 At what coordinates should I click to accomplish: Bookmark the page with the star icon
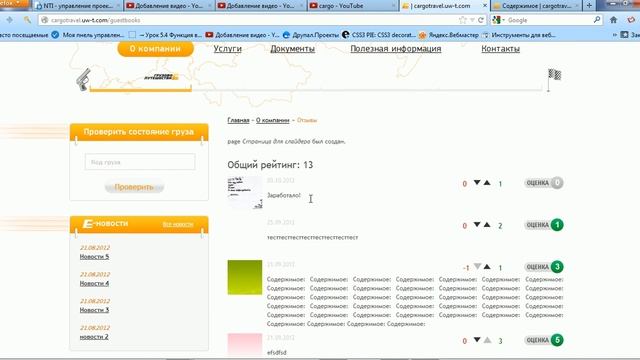pos(462,20)
